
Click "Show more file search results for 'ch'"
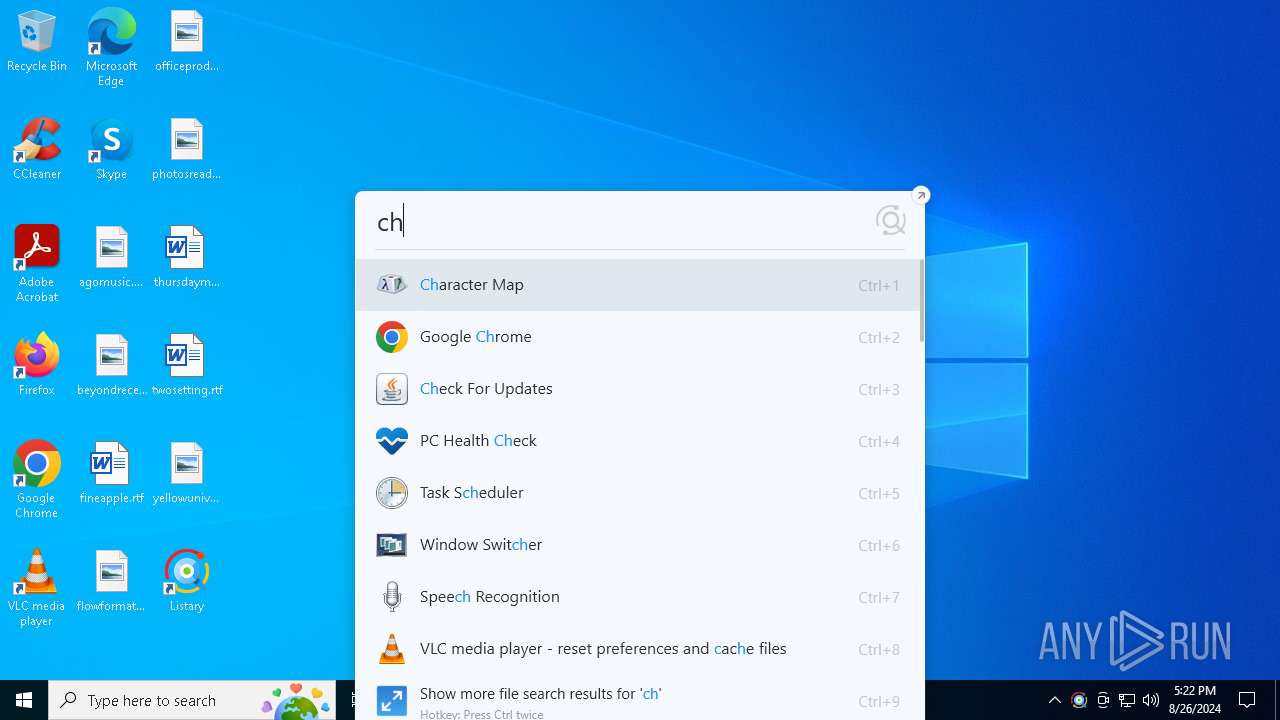(541, 694)
